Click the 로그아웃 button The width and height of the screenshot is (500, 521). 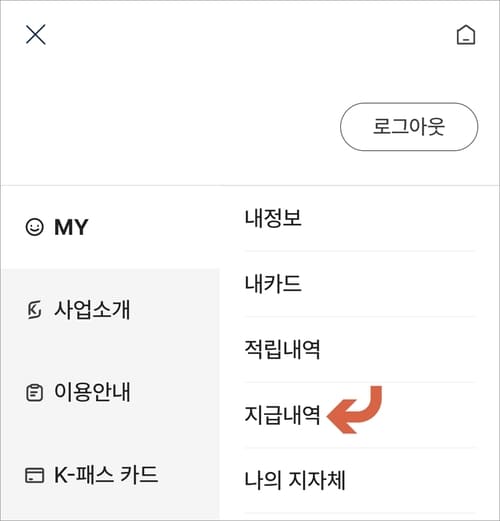[409, 127]
